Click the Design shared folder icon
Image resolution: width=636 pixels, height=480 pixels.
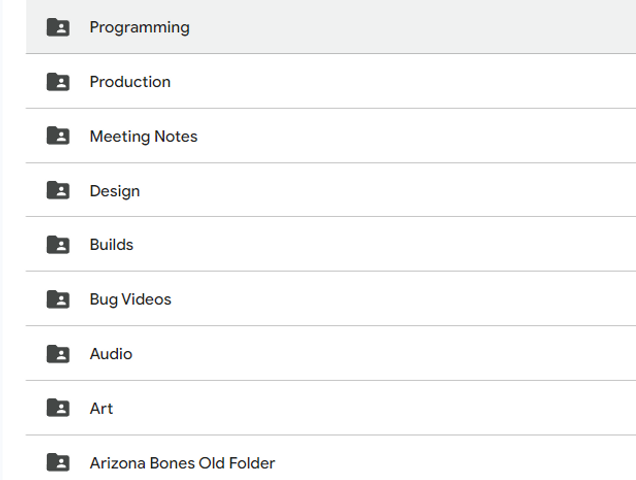[x=58, y=190]
